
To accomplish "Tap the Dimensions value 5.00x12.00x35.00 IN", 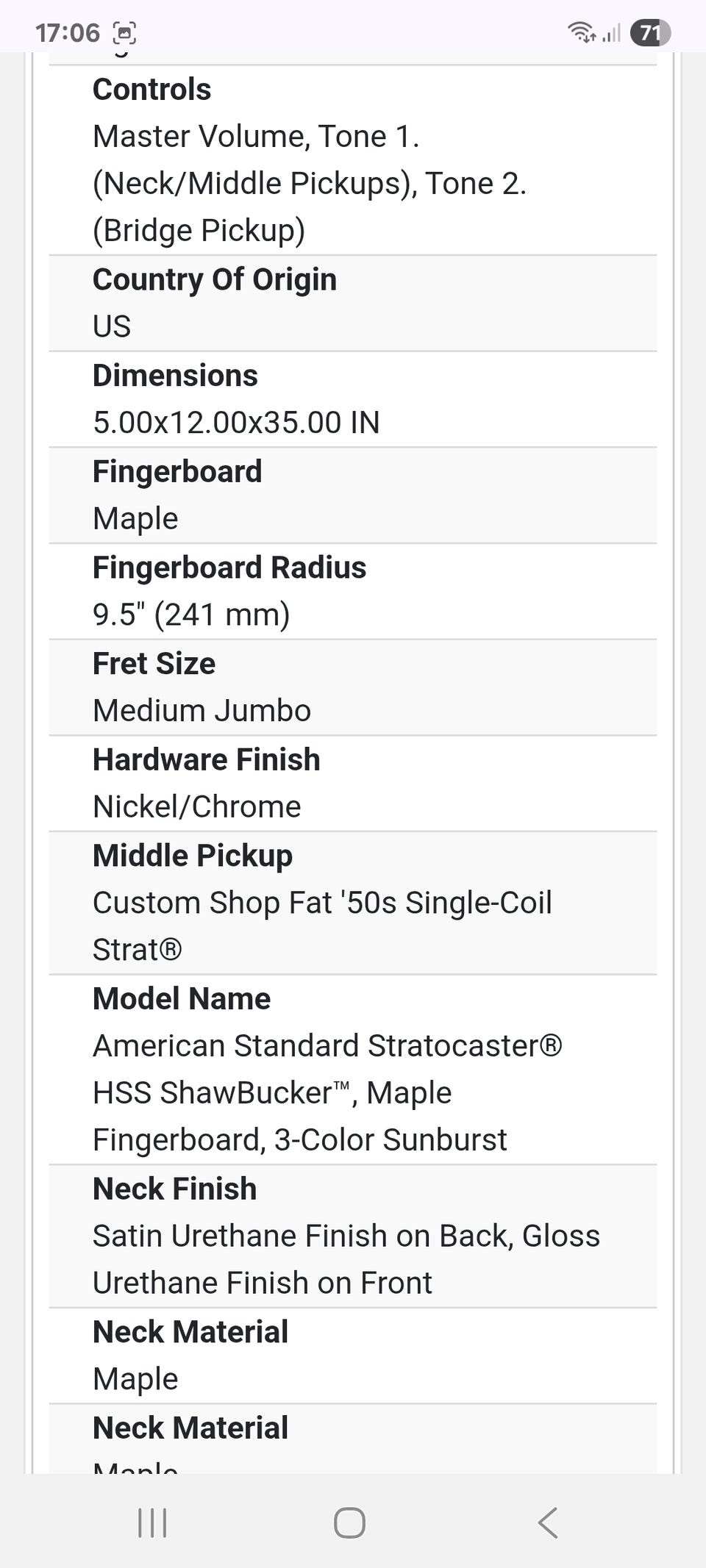I will [x=236, y=423].
